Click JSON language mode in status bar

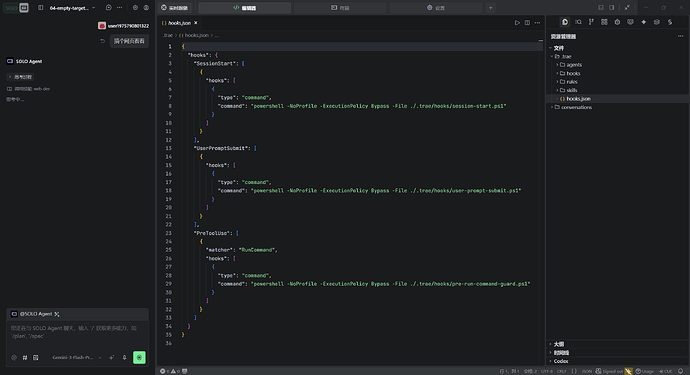click(x=587, y=371)
